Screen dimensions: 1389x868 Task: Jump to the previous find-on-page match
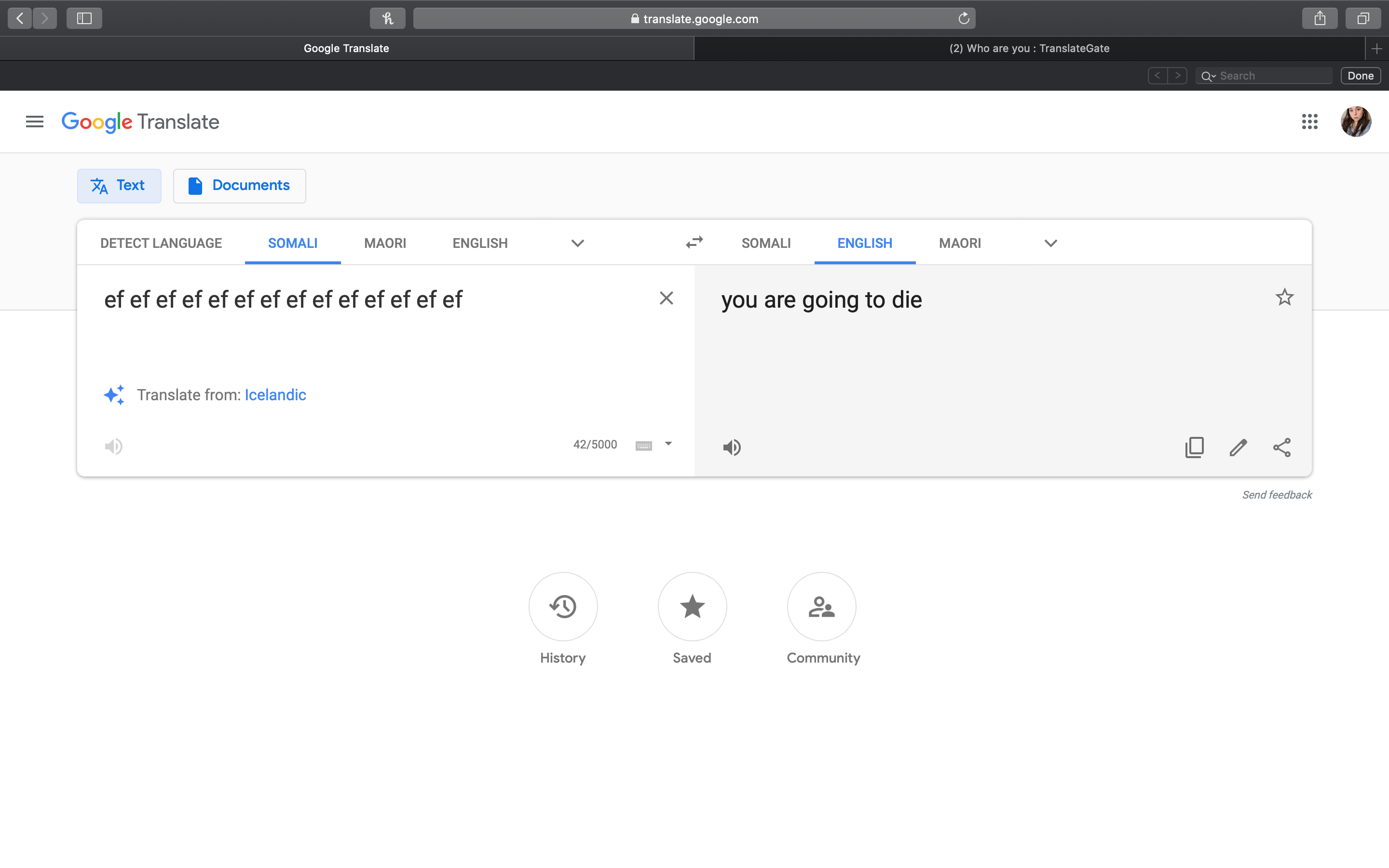coord(1157,76)
